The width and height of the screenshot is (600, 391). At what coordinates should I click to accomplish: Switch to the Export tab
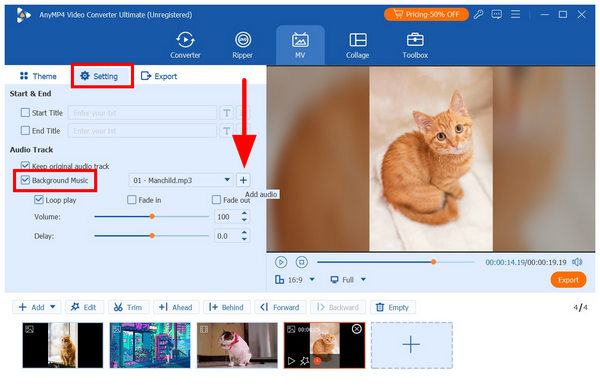click(159, 76)
